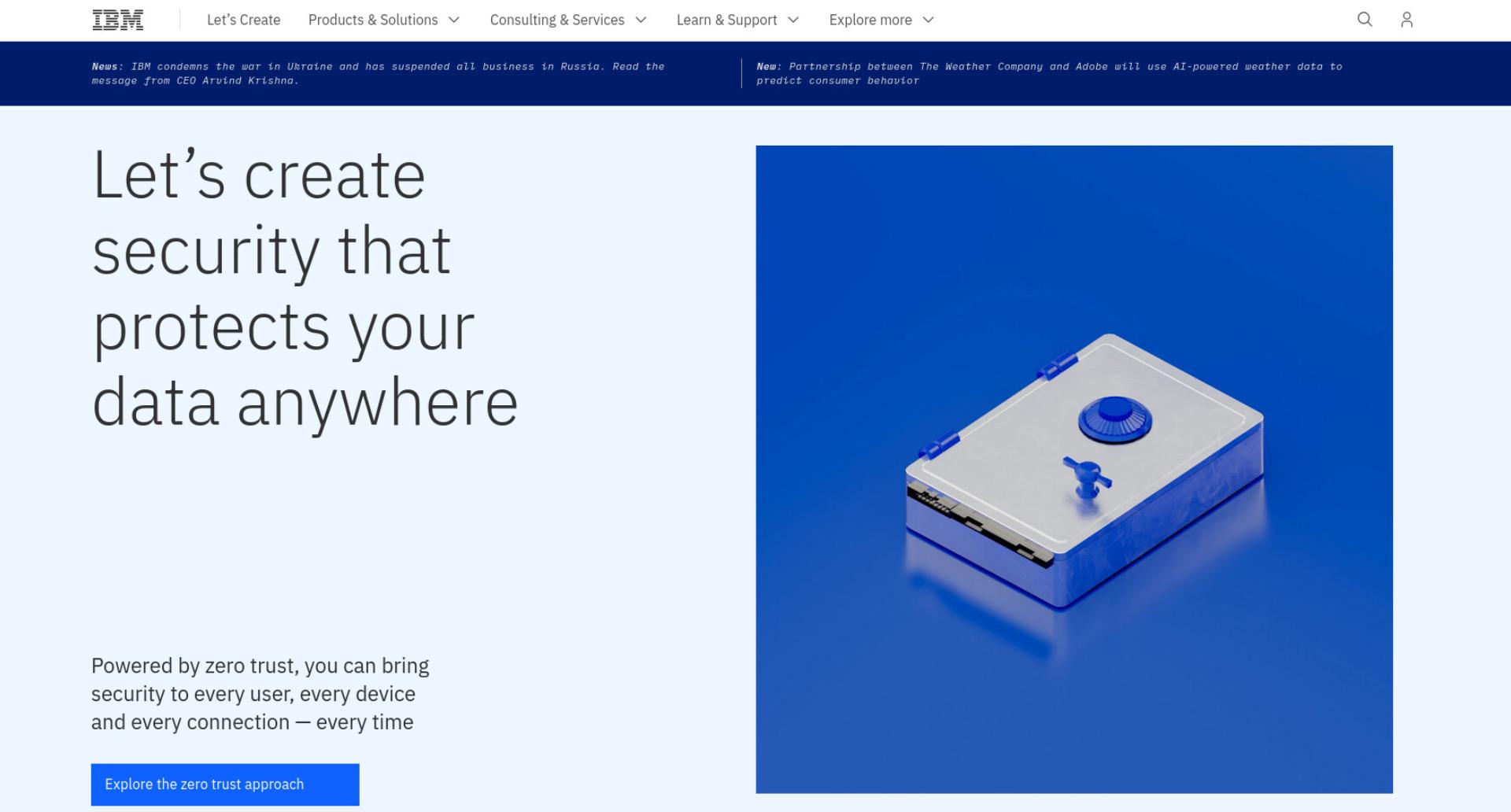Image resolution: width=1511 pixels, height=812 pixels.
Task: Click the combination dial on the safe
Action: [x=1114, y=419]
